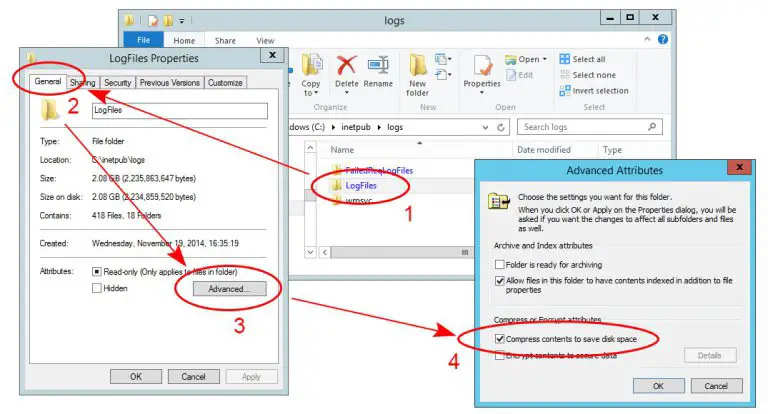This screenshot has width=768, height=414.
Task: Click the horizontal scrollbar in the file list
Action: pos(402,252)
